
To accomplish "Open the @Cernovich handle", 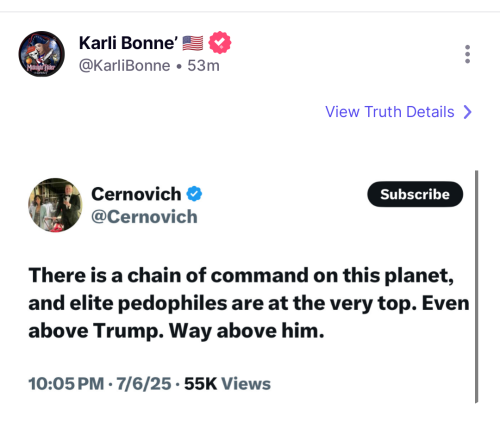I will coord(144,217).
